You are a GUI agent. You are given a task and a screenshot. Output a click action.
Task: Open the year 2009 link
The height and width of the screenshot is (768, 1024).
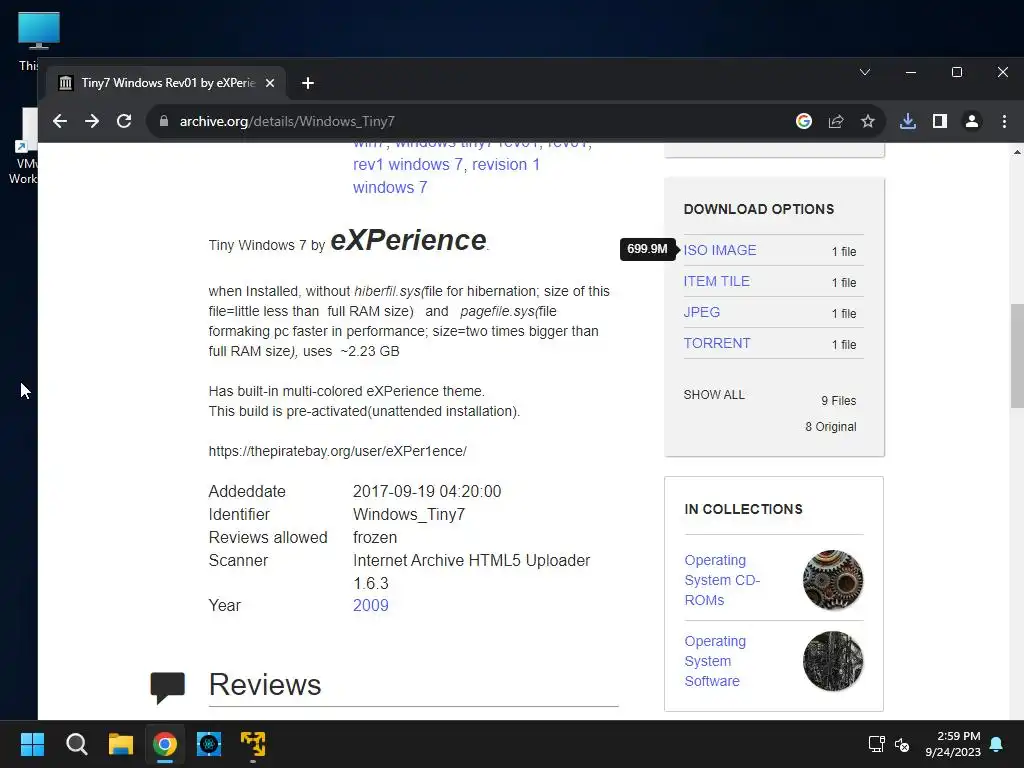pos(370,605)
